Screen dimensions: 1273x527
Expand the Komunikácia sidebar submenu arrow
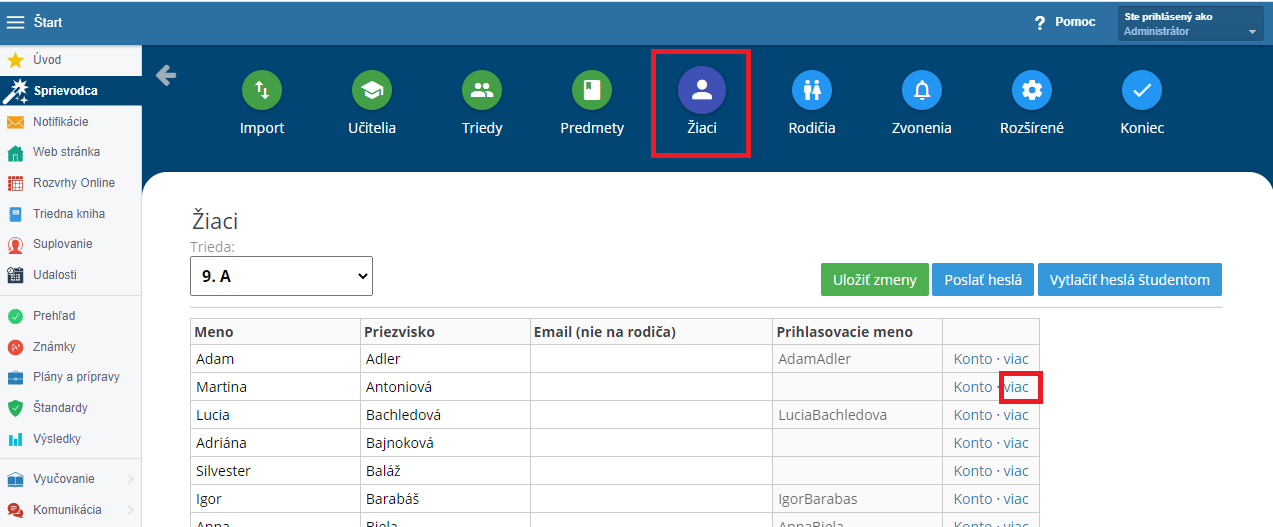click(131, 510)
